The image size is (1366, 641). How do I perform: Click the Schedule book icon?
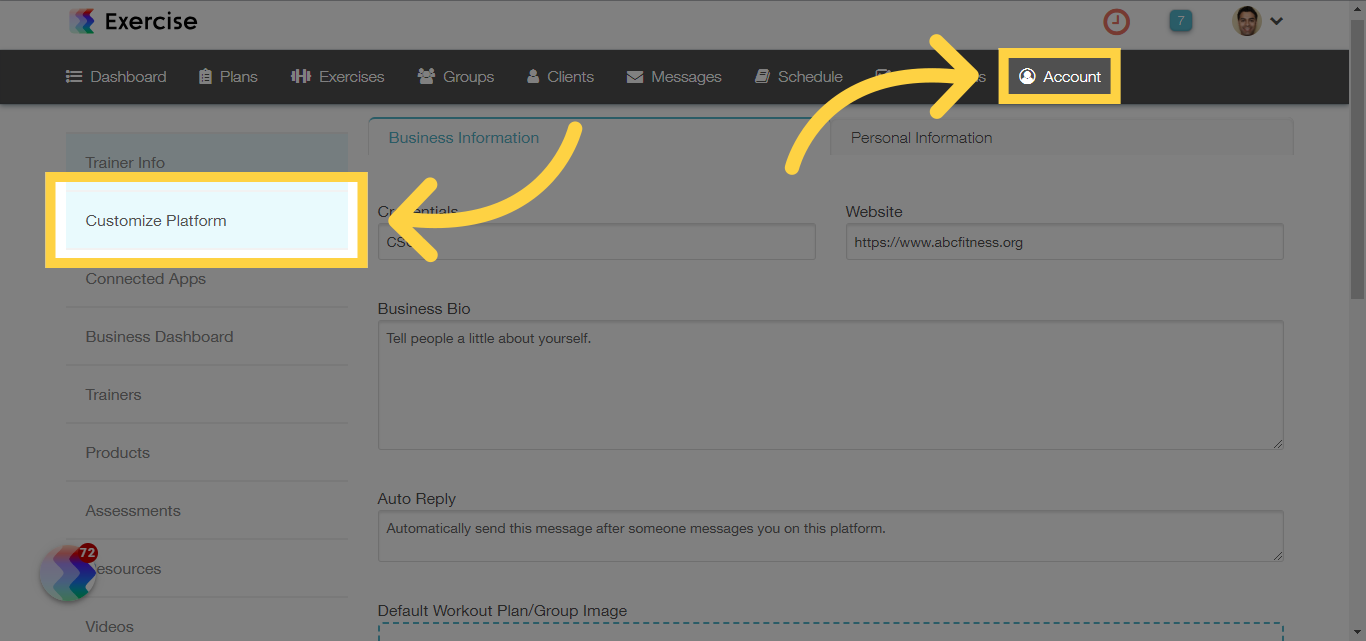(762, 76)
